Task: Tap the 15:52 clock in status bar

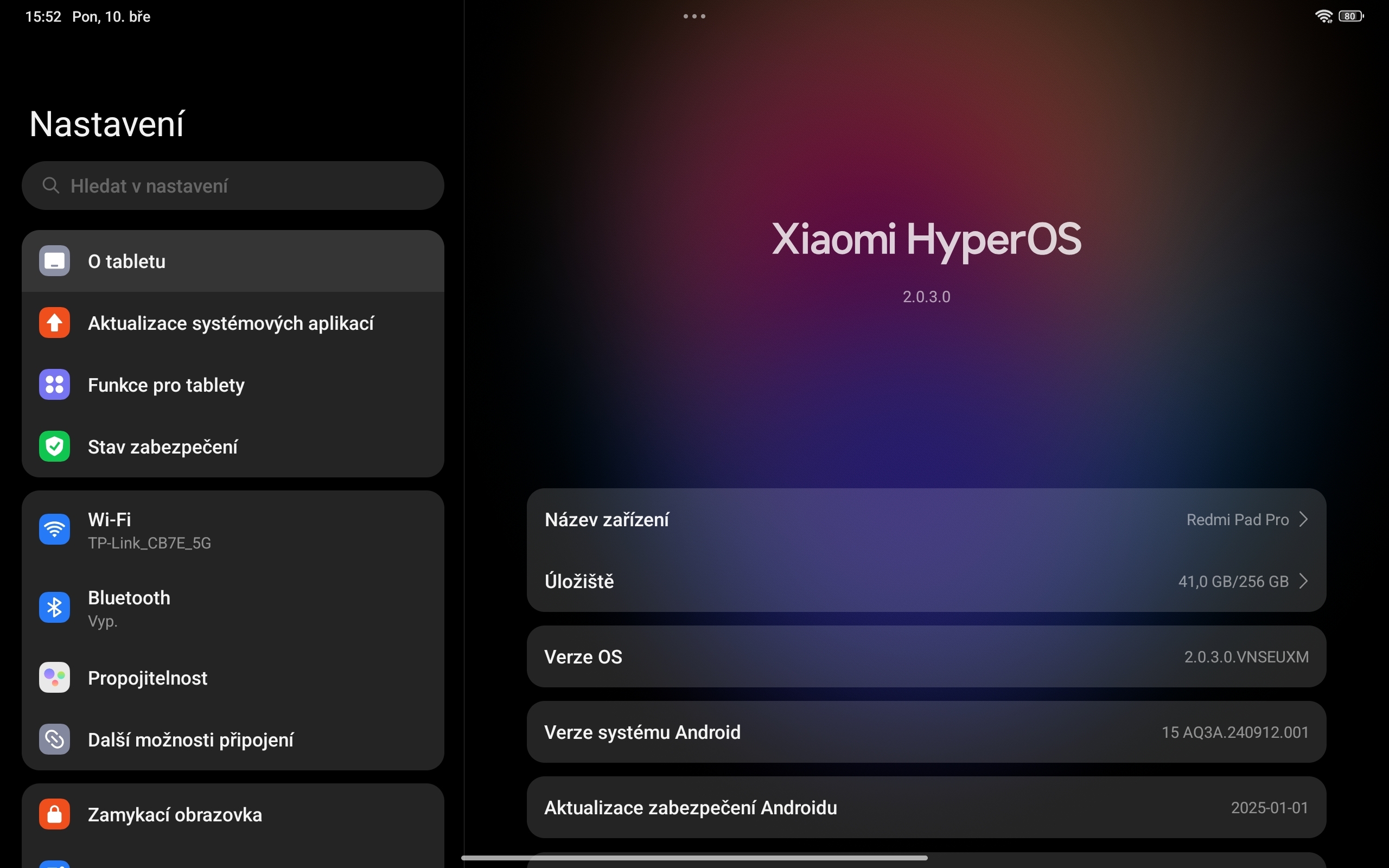Action: (x=43, y=17)
